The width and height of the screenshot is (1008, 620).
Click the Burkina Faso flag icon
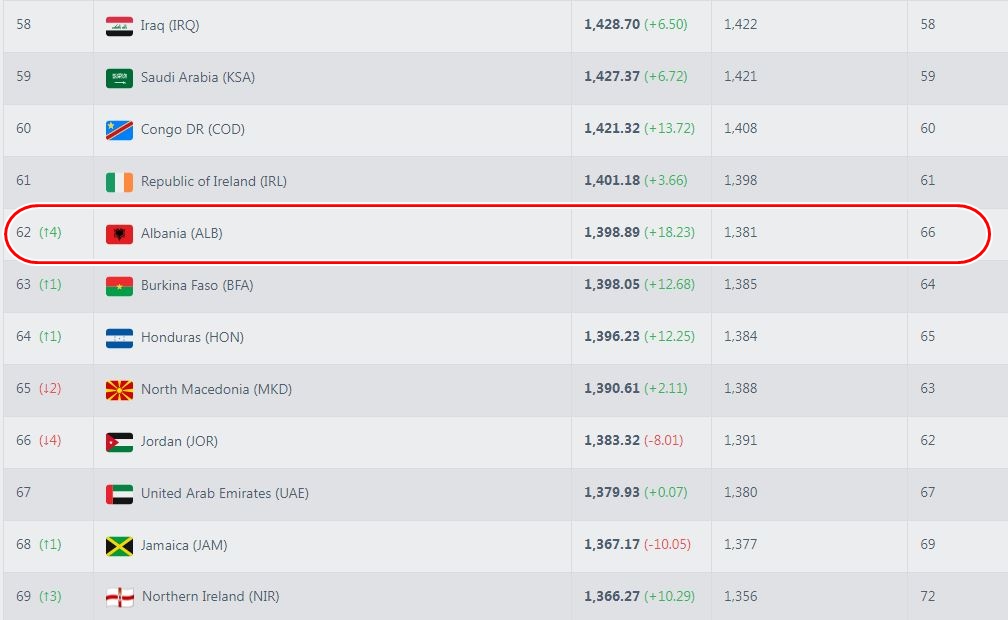pyautogui.click(x=119, y=286)
